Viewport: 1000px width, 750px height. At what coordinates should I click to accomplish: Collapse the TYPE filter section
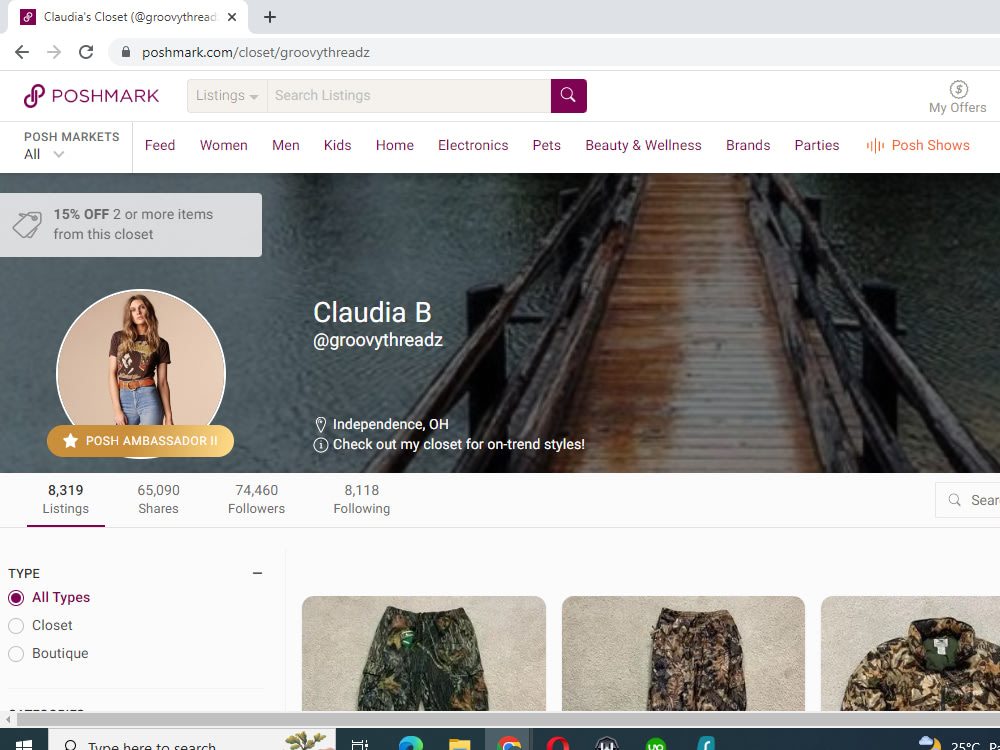pyautogui.click(x=258, y=573)
